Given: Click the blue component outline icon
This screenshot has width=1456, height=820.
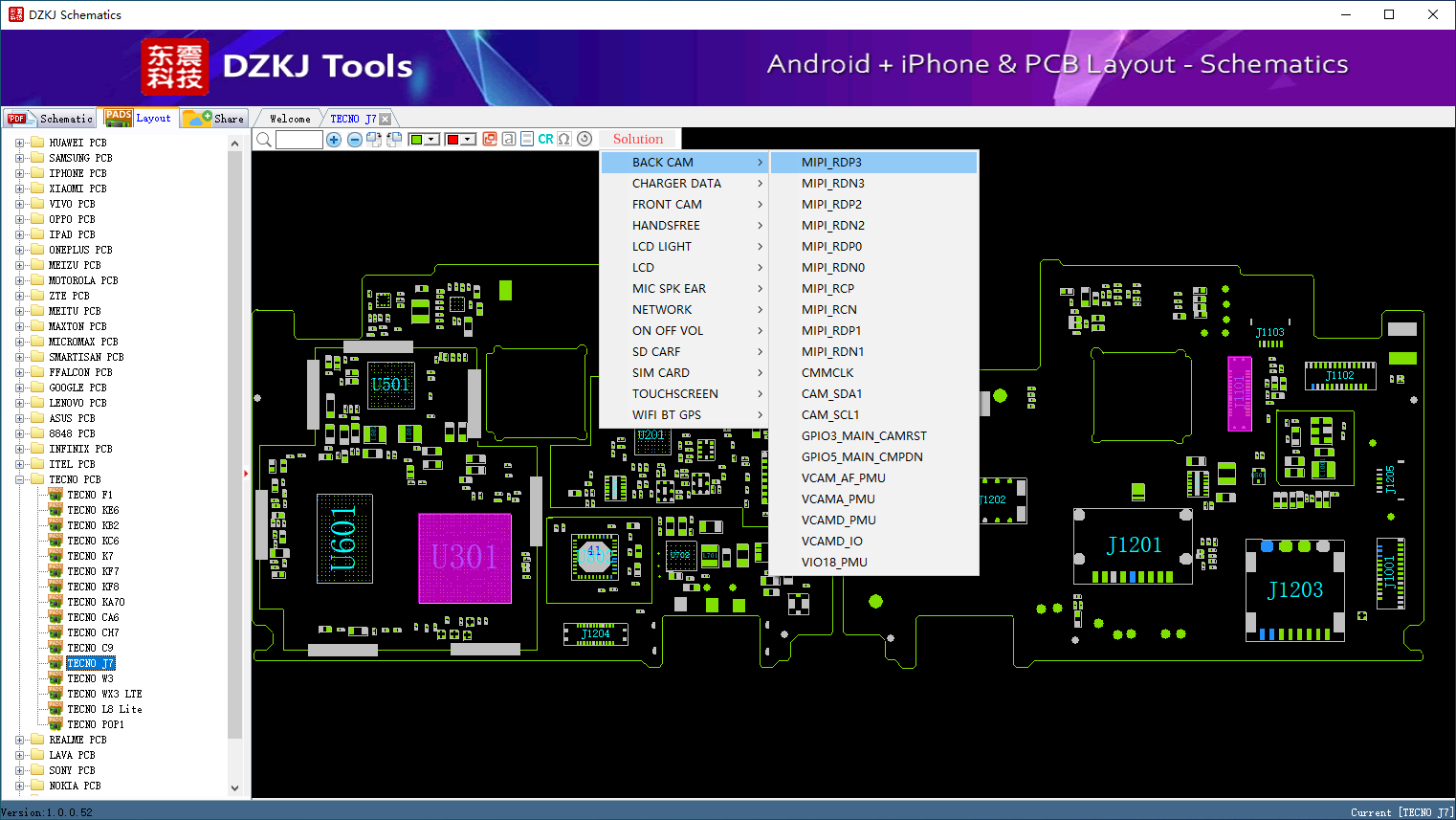Looking at the screenshot, I should (x=527, y=139).
